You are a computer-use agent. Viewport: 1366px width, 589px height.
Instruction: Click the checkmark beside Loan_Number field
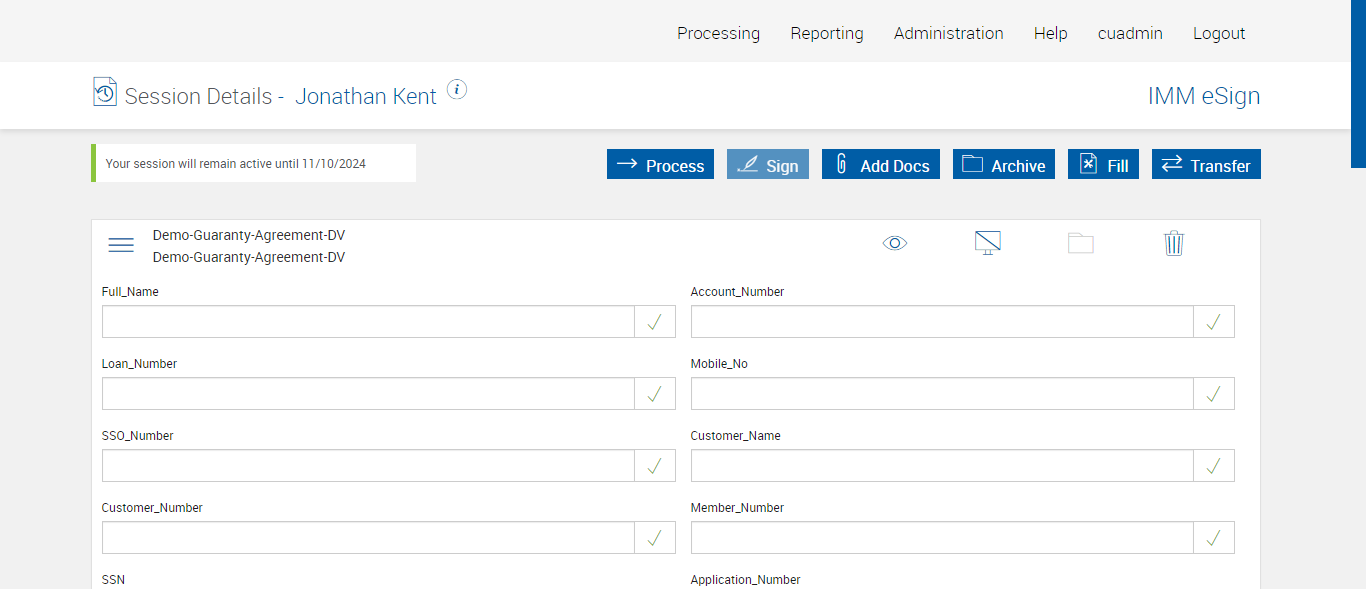tap(655, 394)
